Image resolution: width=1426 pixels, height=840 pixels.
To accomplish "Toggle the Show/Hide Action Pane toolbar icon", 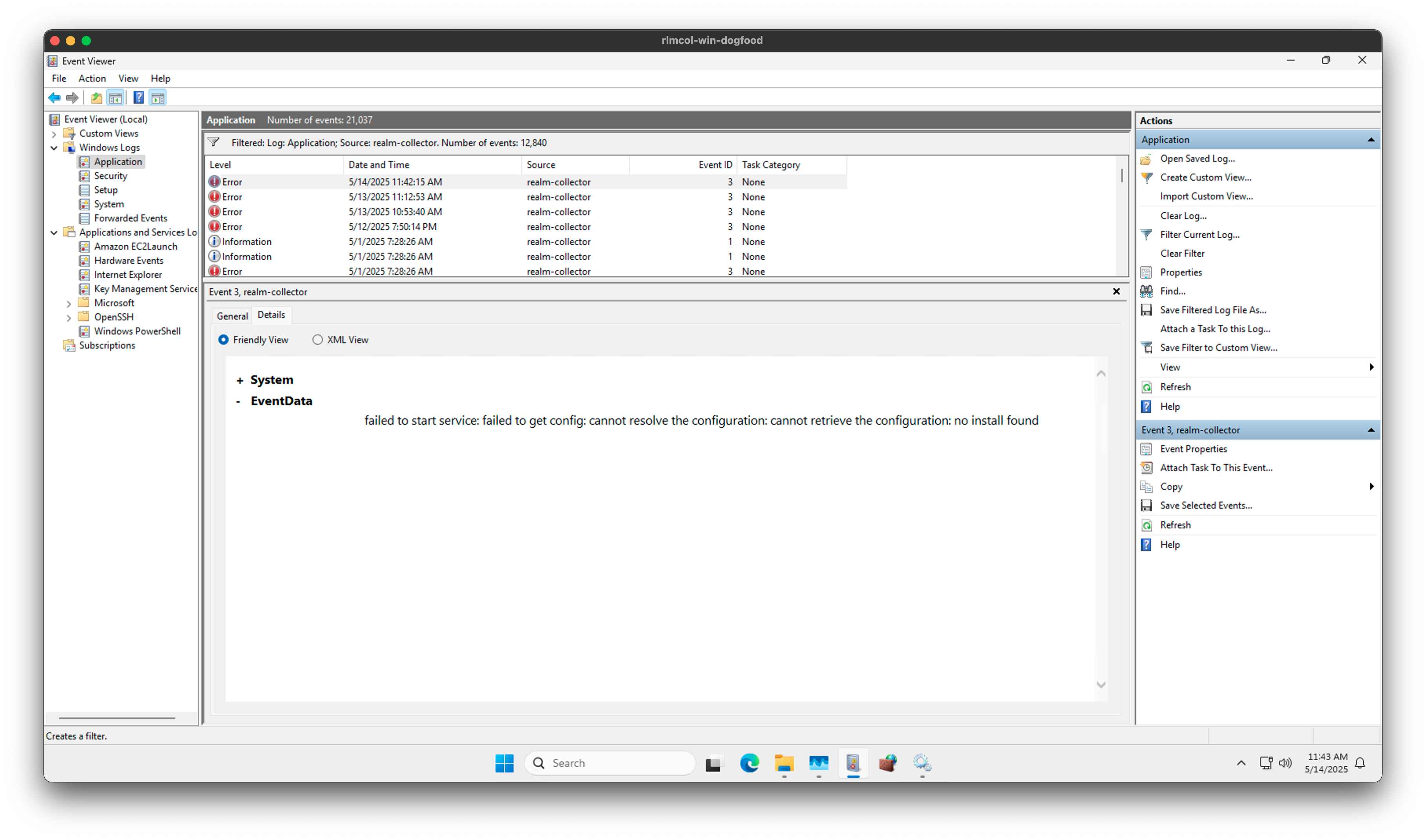I will pyautogui.click(x=158, y=98).
